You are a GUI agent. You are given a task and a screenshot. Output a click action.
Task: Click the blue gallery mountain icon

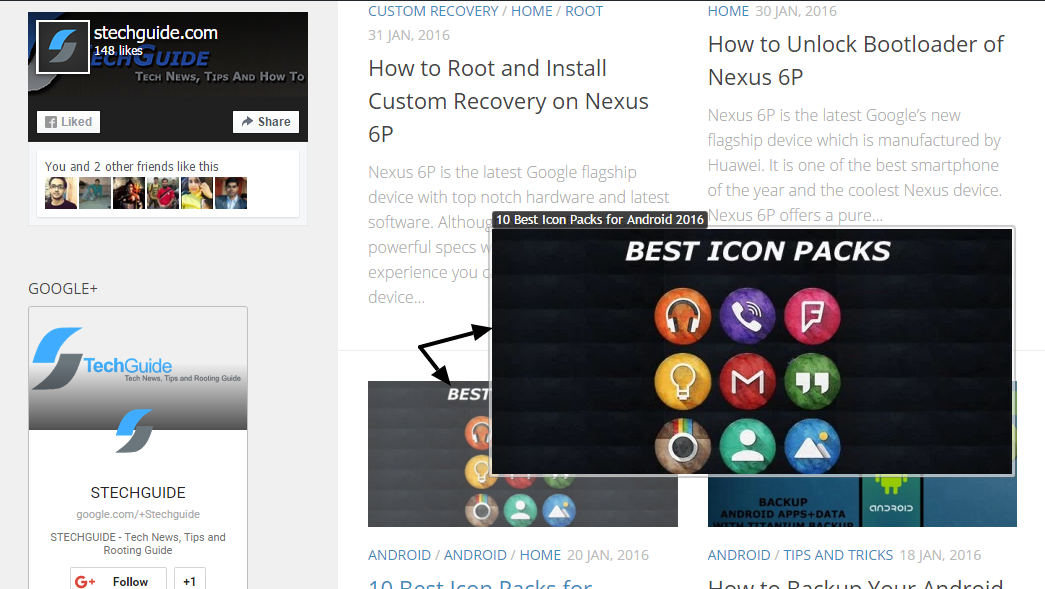(812, 445)
